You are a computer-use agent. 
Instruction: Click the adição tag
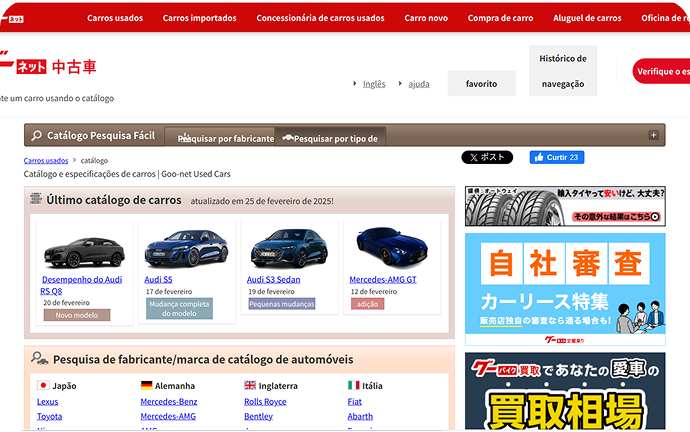[x=367, y=304]
